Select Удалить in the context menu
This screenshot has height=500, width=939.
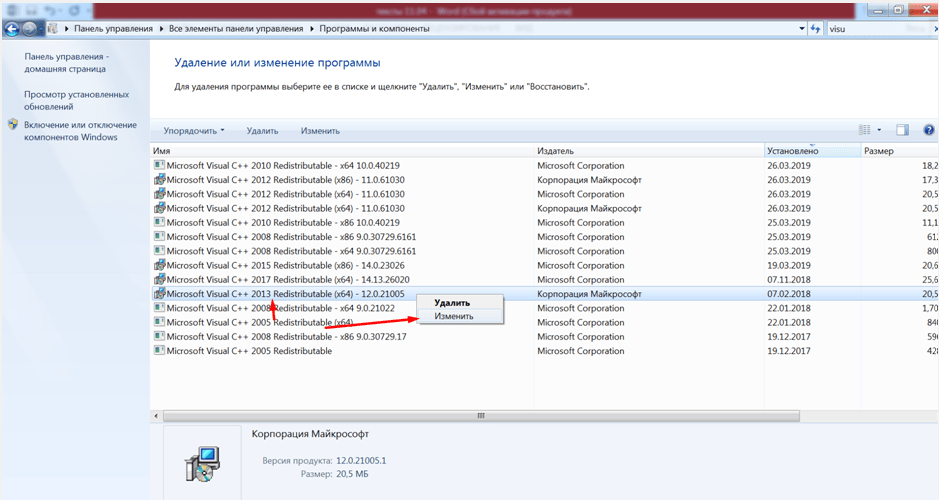click(x=453, y=303)
